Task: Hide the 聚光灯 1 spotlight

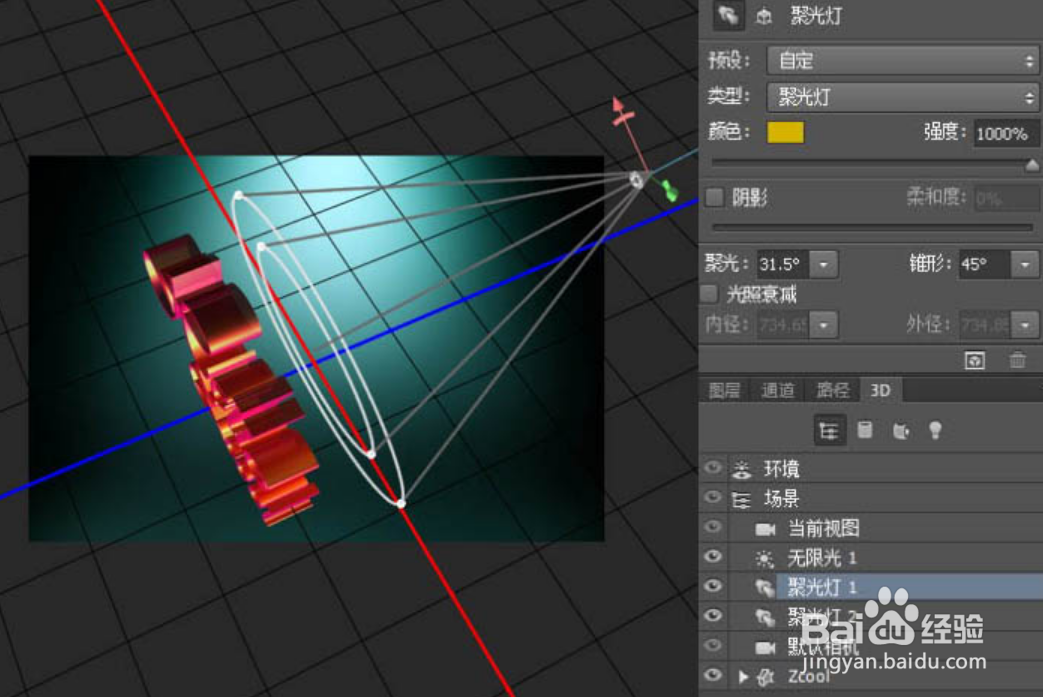Action: (x=713, y=585)
